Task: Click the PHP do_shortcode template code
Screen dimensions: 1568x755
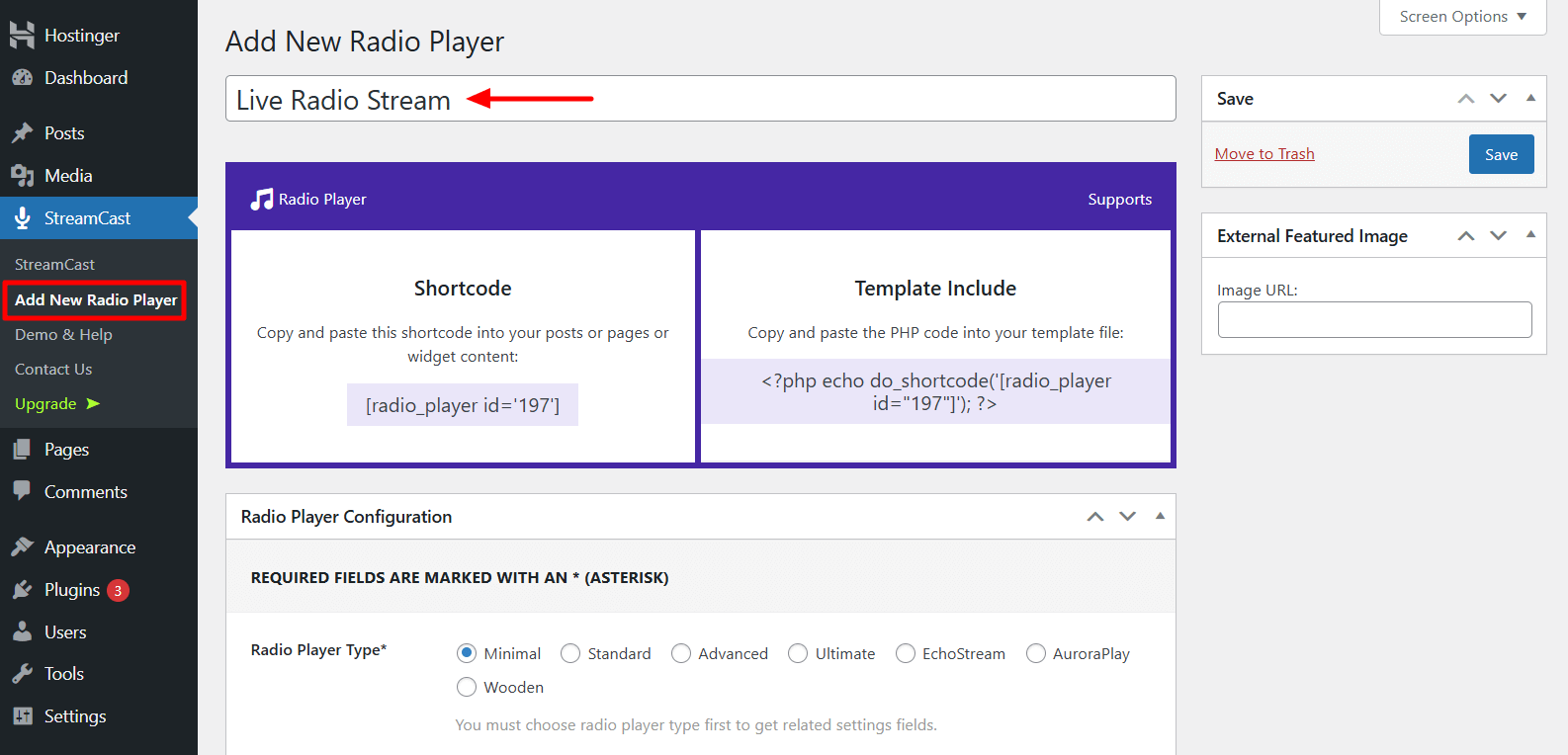Action: tap(936, 391)
